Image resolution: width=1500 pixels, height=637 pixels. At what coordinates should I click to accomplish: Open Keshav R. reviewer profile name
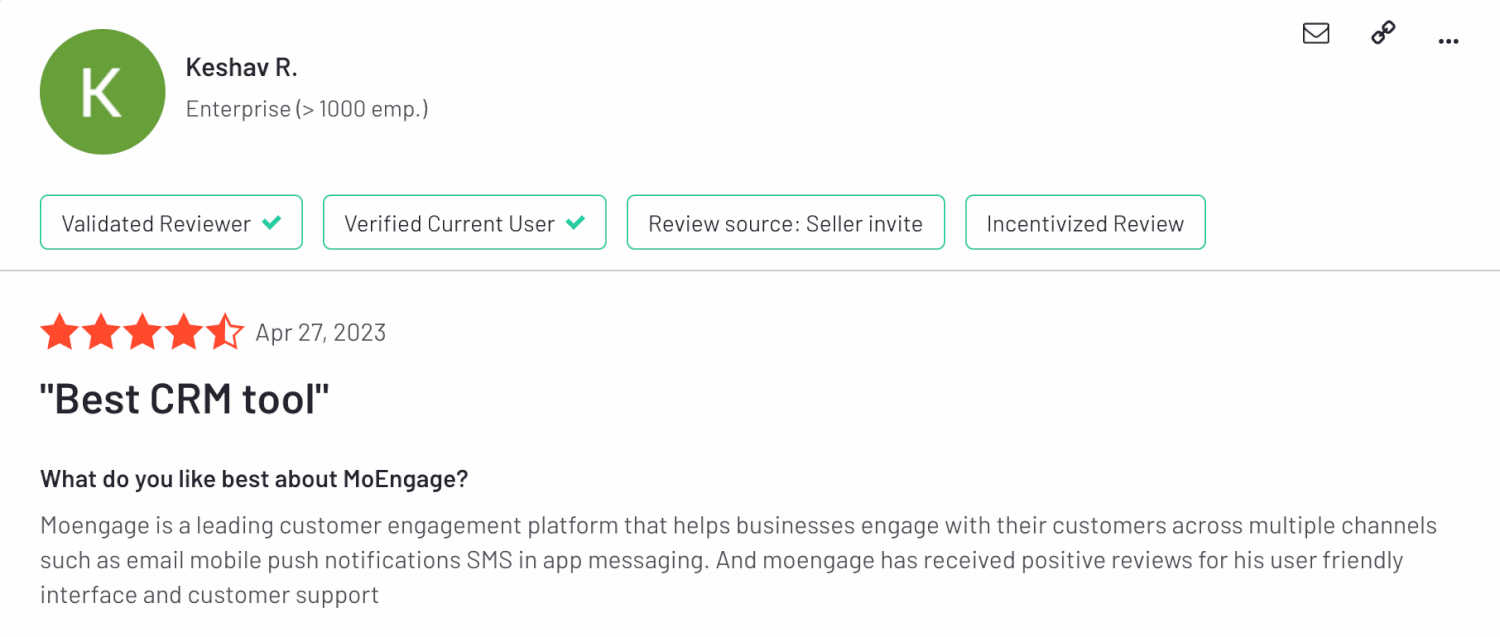[x=242, y=68]
